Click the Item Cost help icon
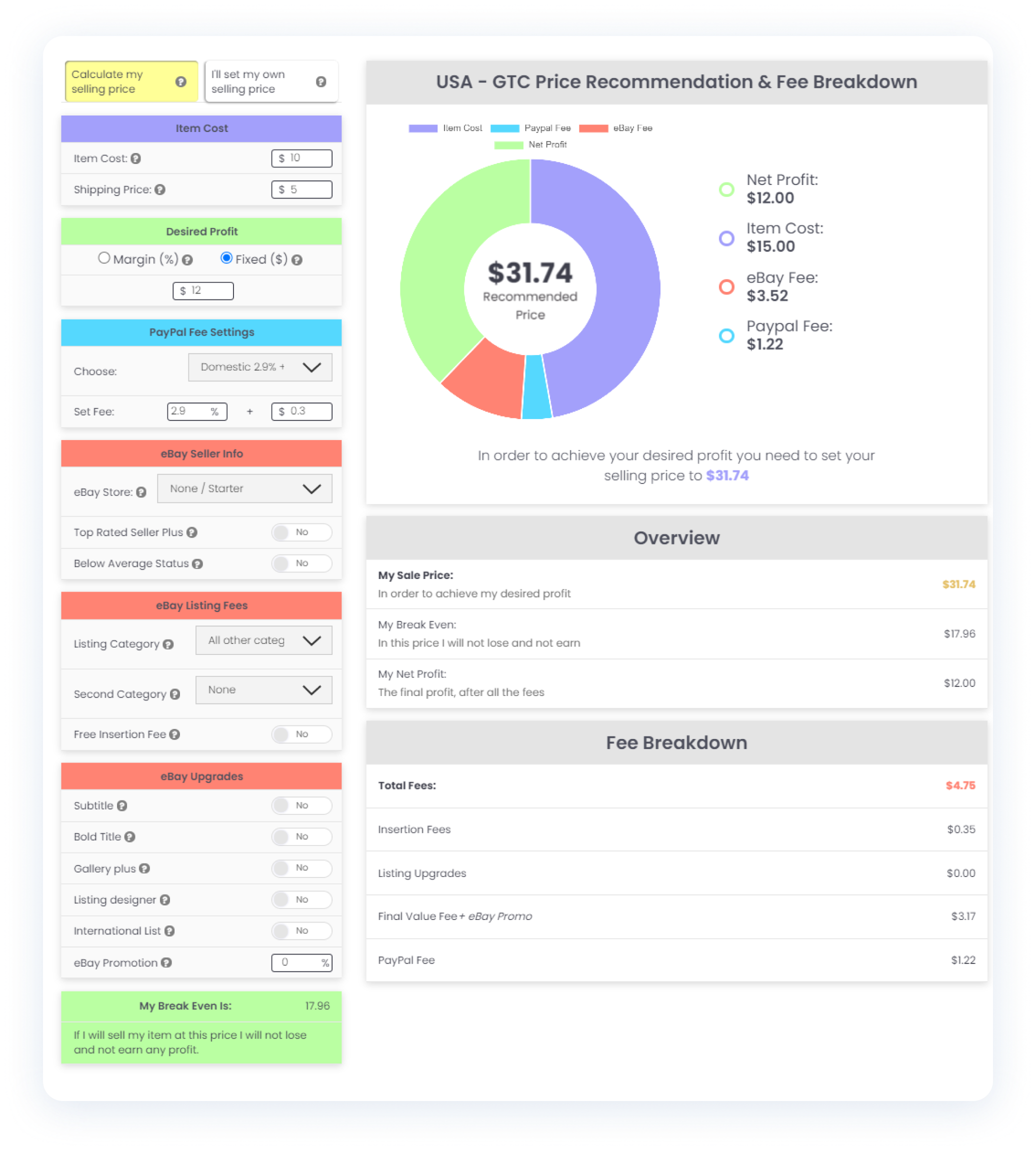 coord(135,159)
